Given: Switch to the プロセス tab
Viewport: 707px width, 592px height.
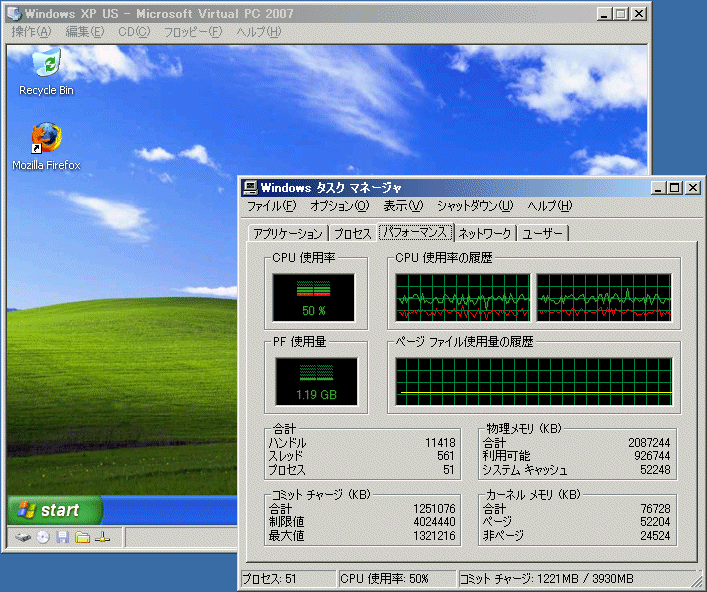Looking at the screenshot, I should 353,234.
